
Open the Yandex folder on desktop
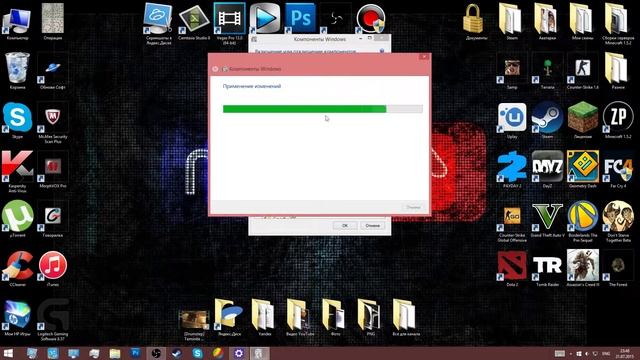tap(264, 317)
